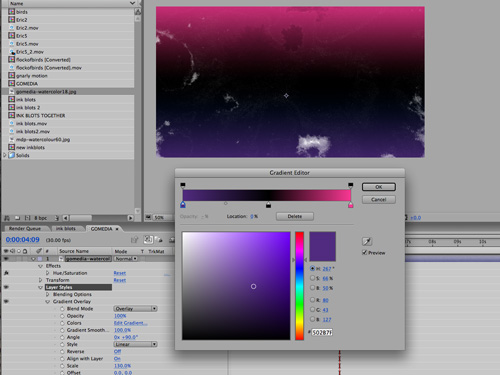Image resolution: width=500 pixels, height=375 pixels.
Task: Click Cancel in Gradient Editor
Action: click(379, 200)
